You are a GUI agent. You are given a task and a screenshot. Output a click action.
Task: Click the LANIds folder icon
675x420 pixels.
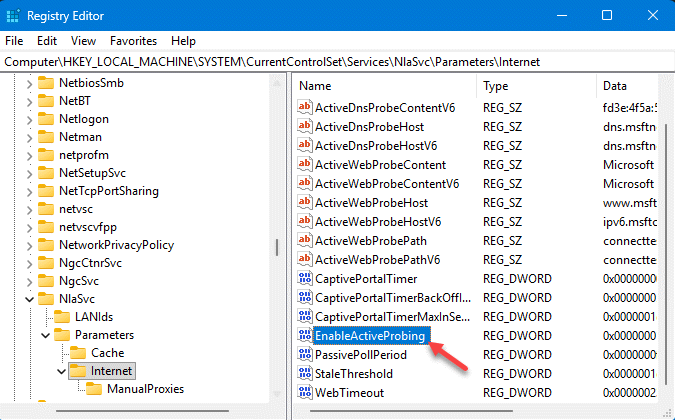pyautogui.click(x=62, y=317)
